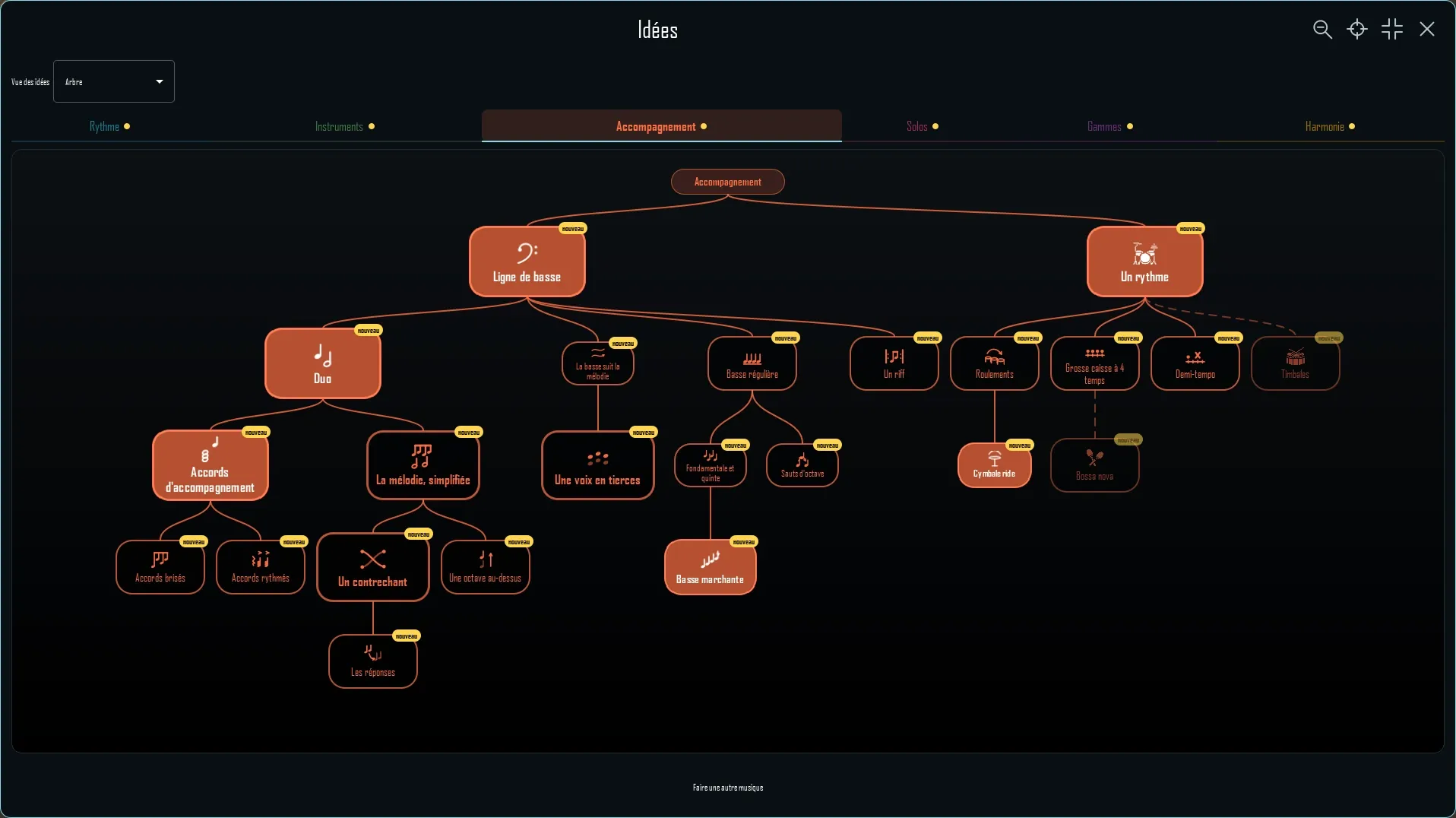Select the Basse marchante node
Image resolution: width=1456 pixels, height=818 pixels.
tap(710, 567)
